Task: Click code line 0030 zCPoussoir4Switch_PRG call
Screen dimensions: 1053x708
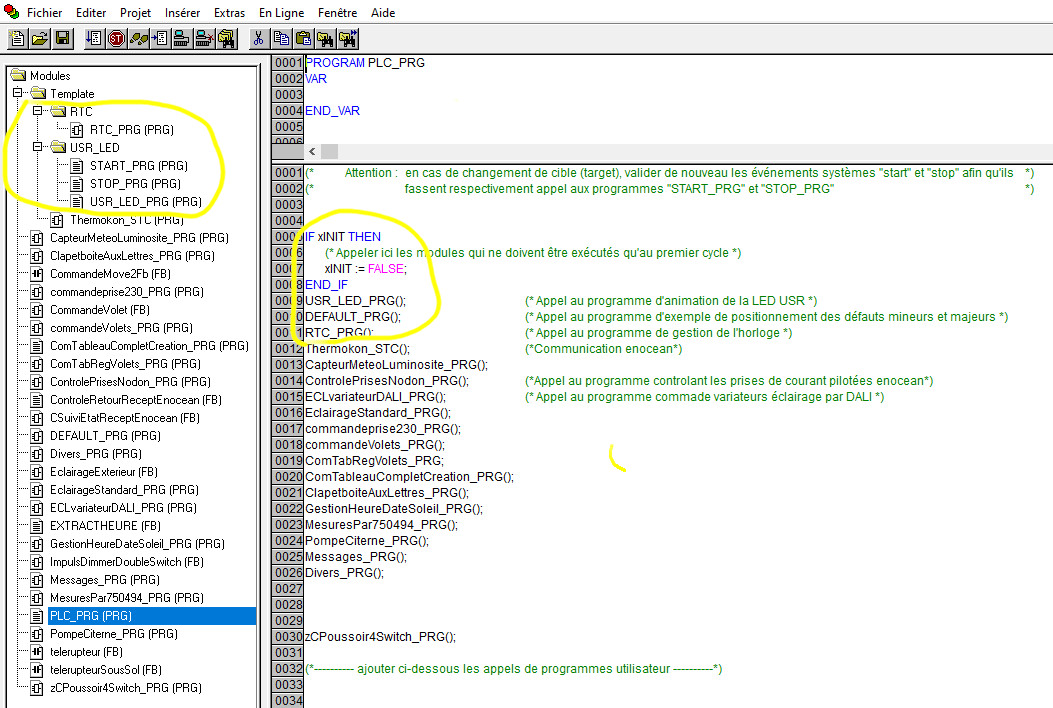Action: 380,637
